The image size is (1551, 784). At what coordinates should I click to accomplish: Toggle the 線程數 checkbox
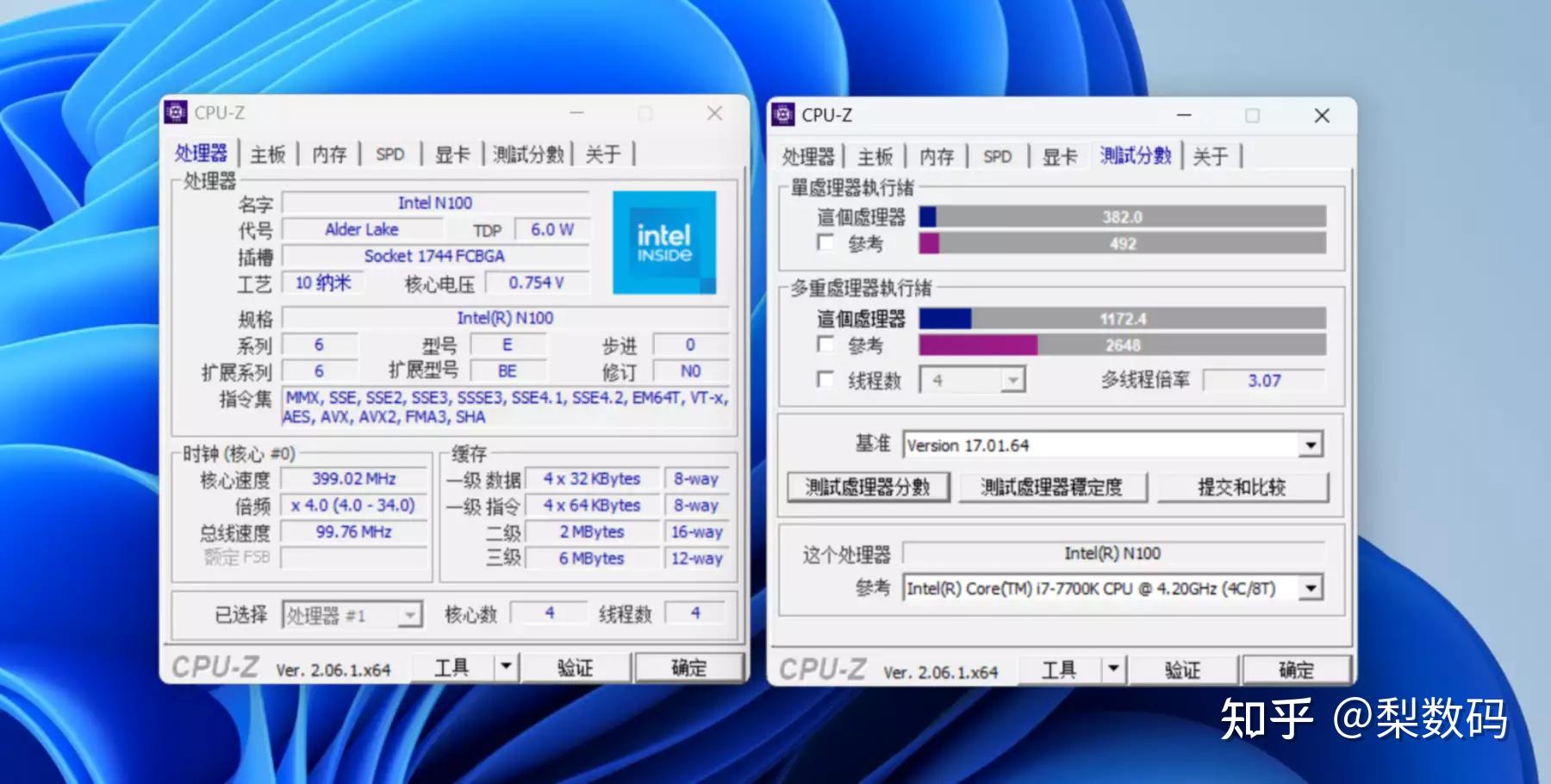825,379
